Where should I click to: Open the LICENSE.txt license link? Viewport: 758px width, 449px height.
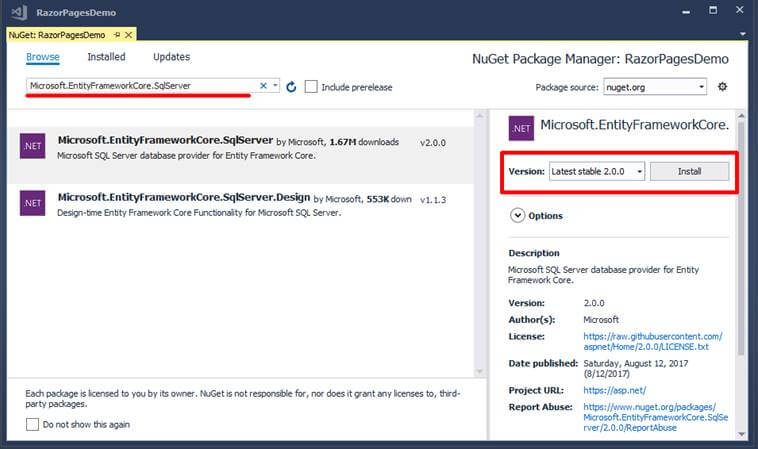coord(653,341)
